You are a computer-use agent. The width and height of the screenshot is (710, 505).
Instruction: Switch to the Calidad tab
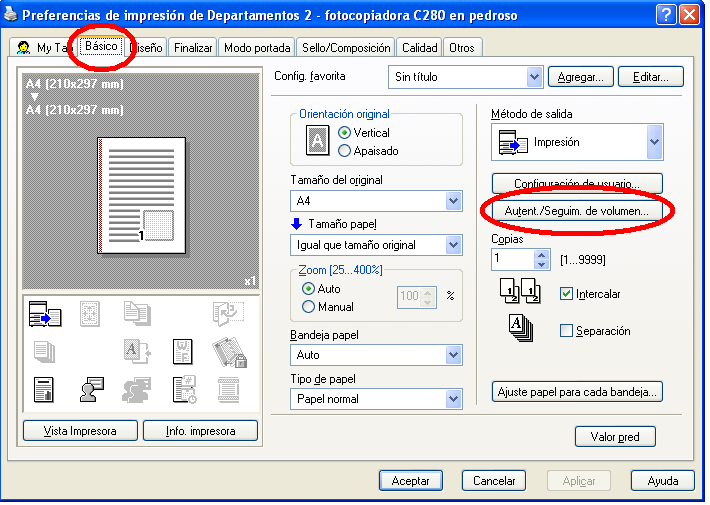420,48
